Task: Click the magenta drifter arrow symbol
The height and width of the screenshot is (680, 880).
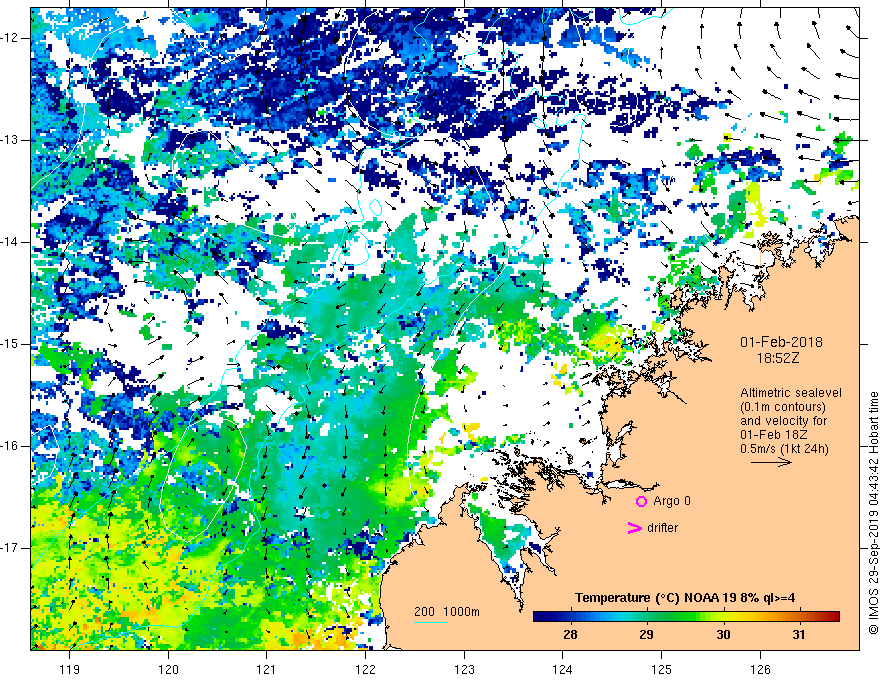Action: coord(634,528)
